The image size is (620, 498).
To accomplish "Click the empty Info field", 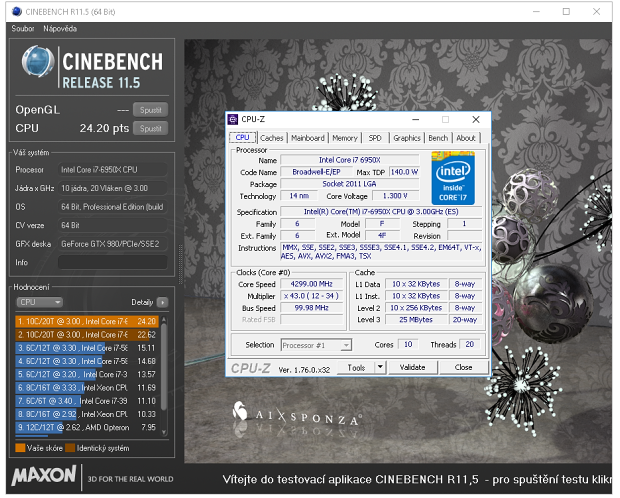I will click(x=112, y=262).
